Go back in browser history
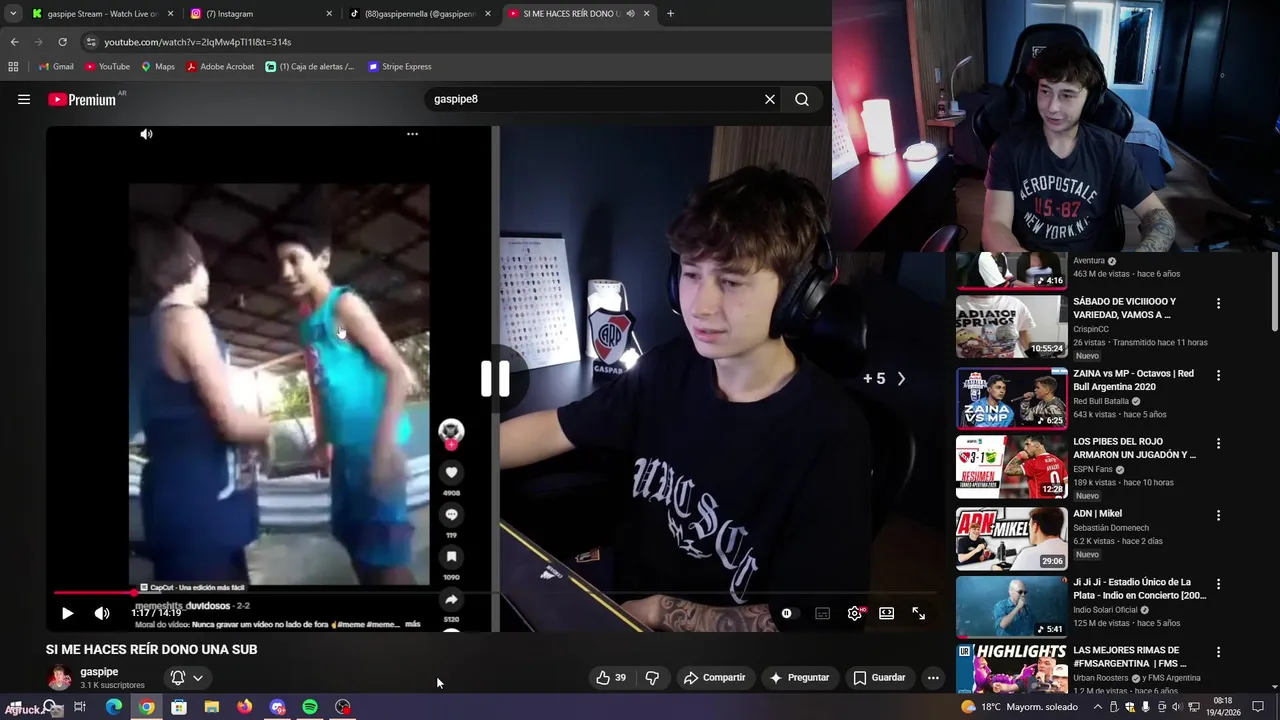Screen dimensions: 1280x720 click(14, 42)
